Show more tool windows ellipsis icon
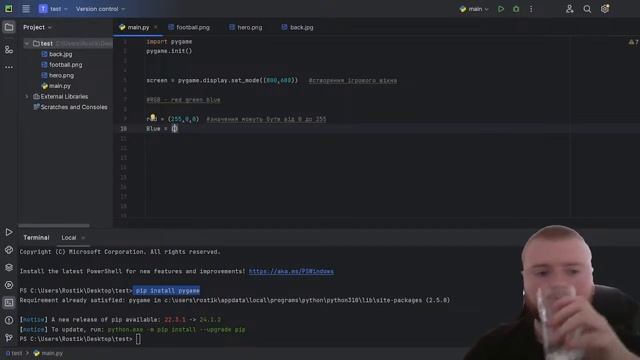Viewport: 640px width, 360px height. coord(9,67)
